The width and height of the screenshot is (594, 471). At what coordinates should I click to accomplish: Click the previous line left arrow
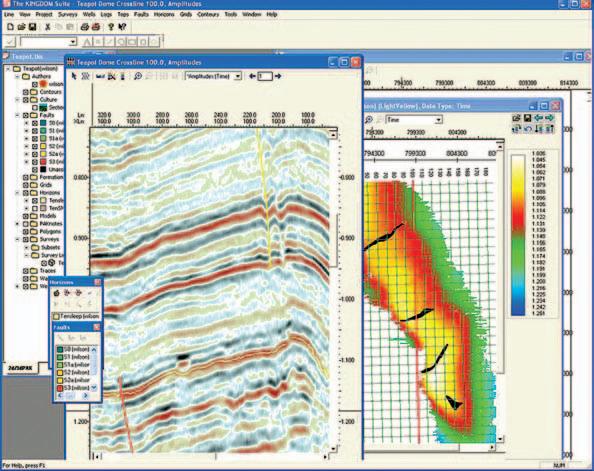[252, 76]
